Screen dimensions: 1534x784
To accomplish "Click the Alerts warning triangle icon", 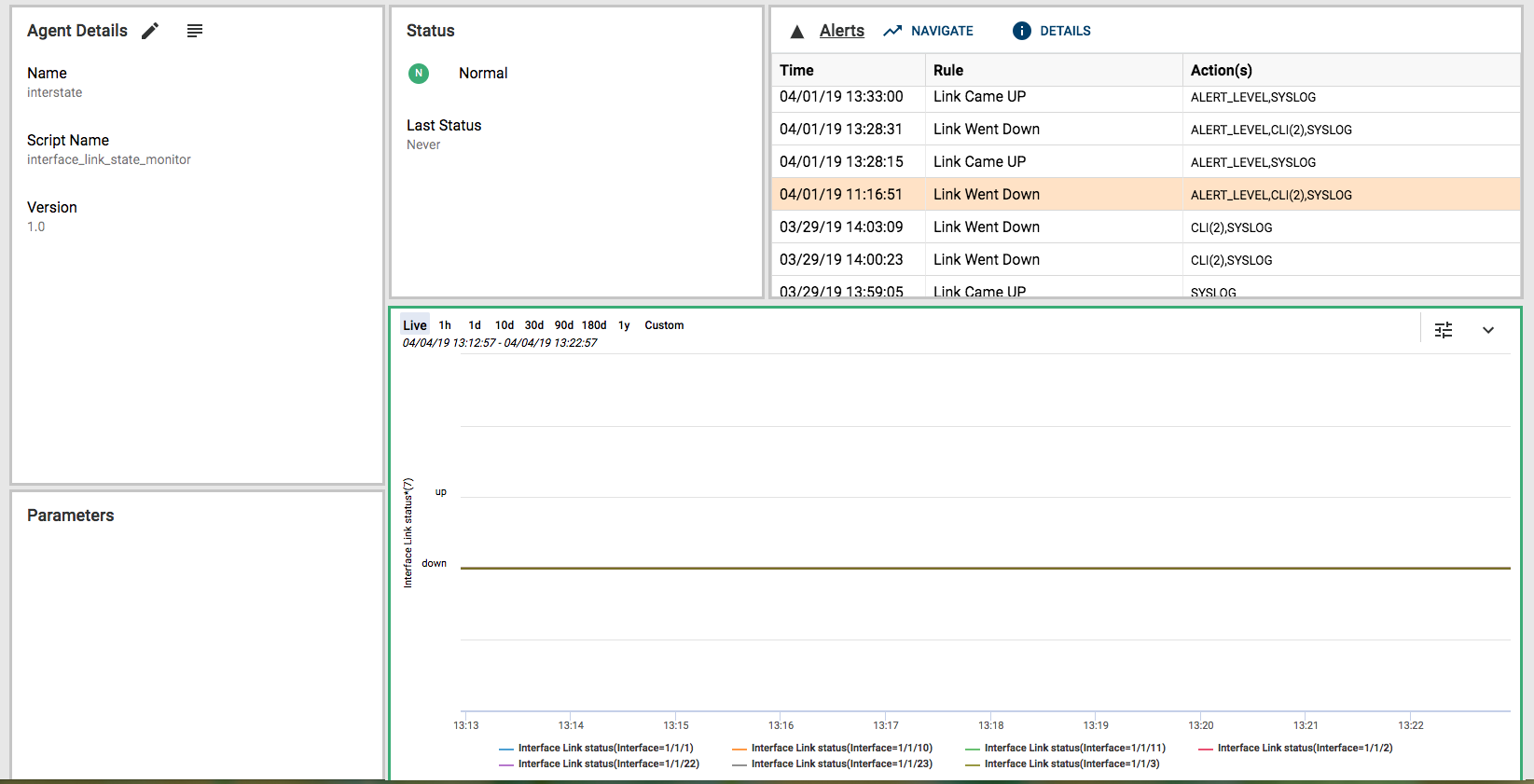I will click(x=797, y=32).
